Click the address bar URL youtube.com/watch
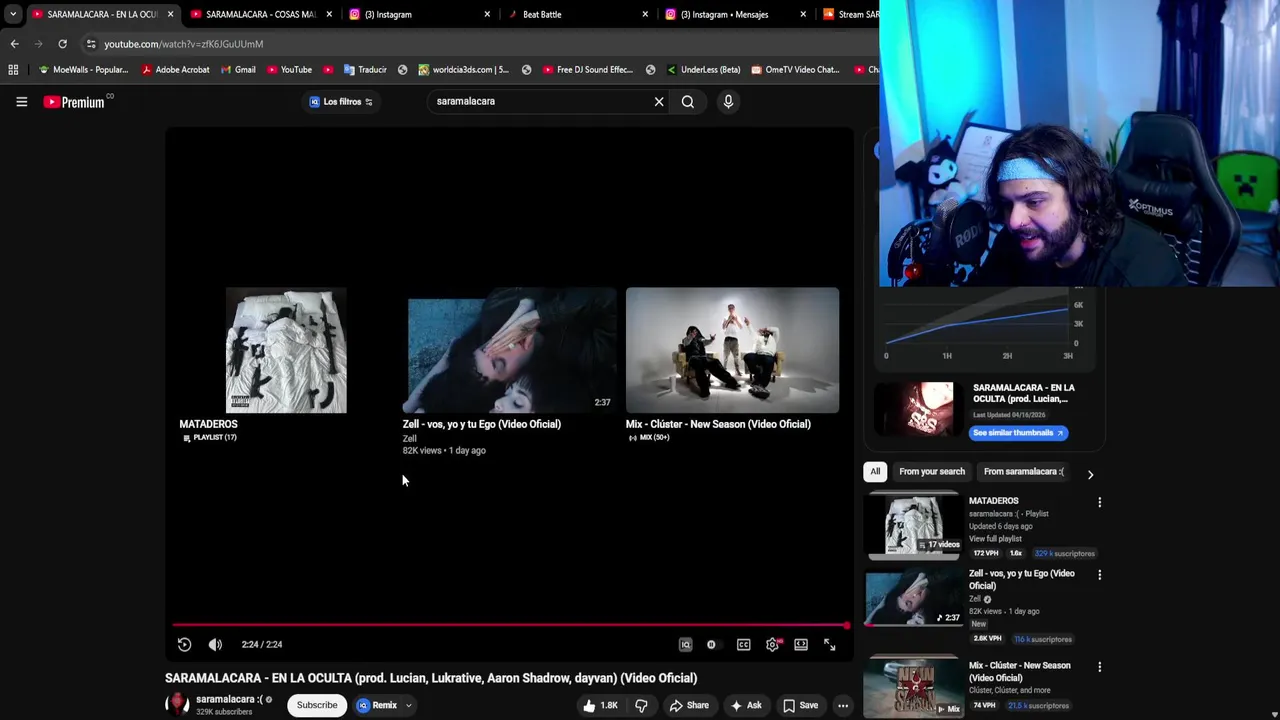 [184, 44]
